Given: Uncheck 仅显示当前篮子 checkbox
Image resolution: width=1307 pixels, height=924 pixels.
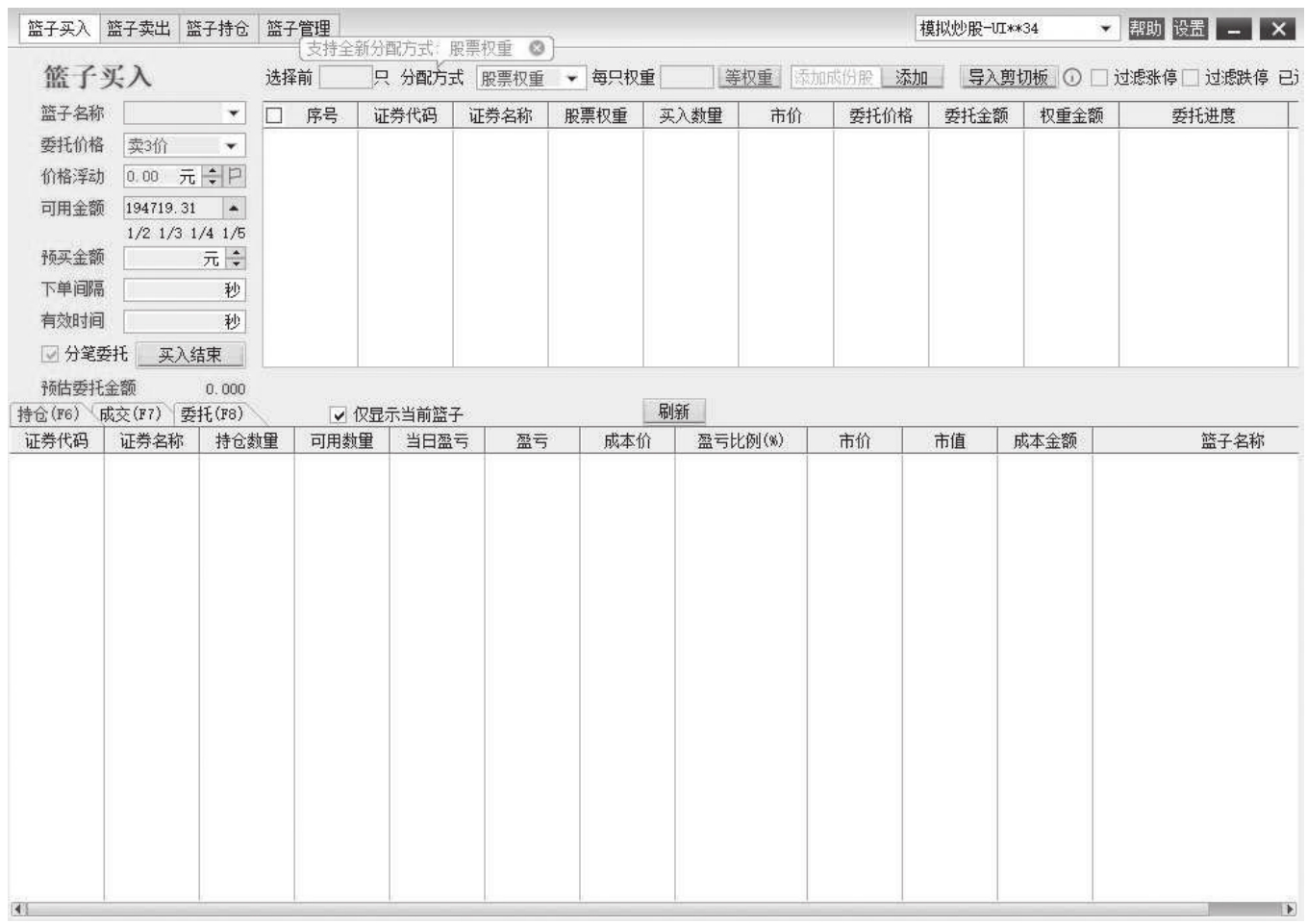Looking at the screenshot, I should click(339, 414).
